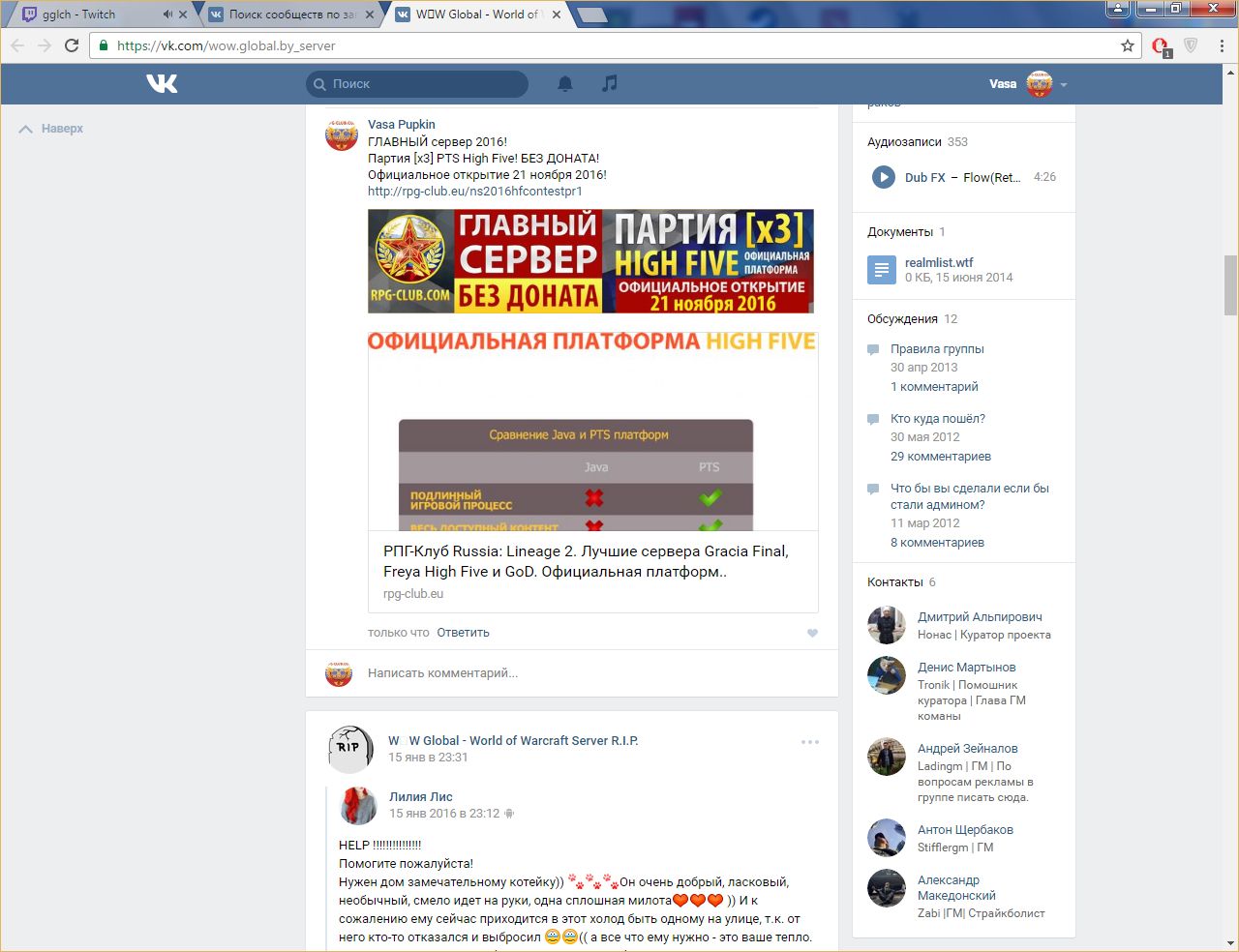Open Андрей Зейналов contact
This screenshot has width=1239, height=952.
coord(968,749)
